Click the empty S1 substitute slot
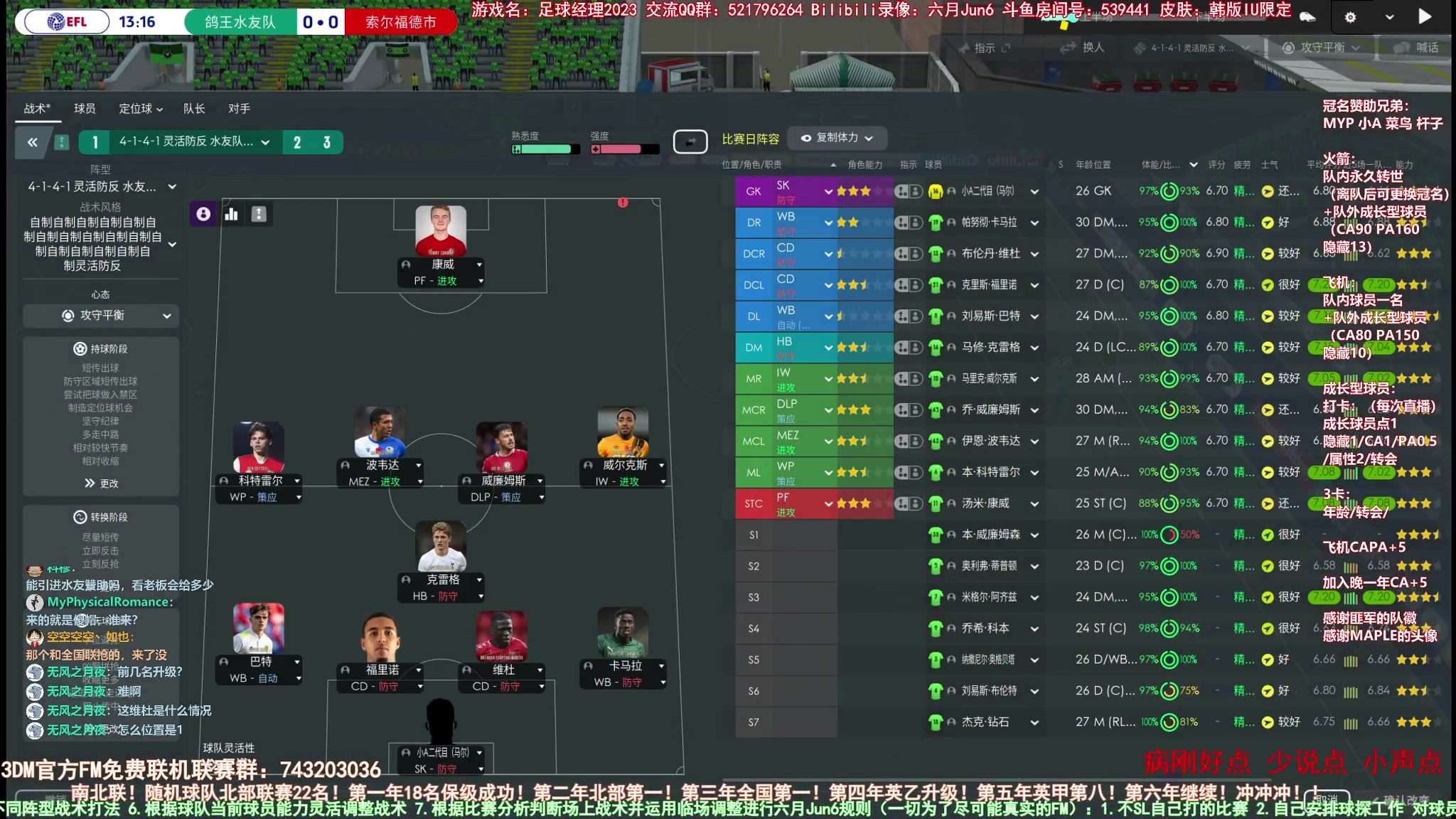This screenshot has width=1456, height=819. [x=786, y=535]
